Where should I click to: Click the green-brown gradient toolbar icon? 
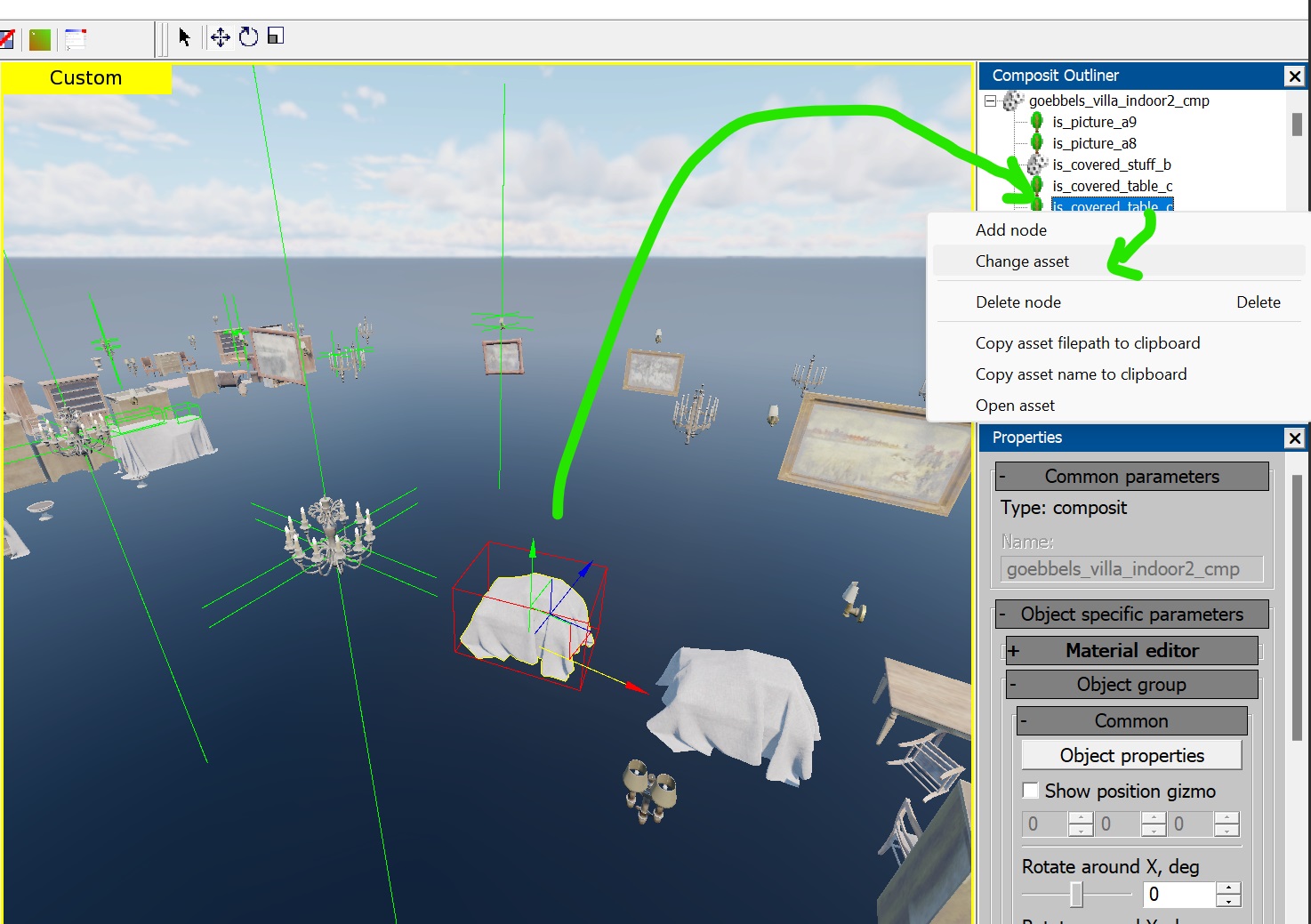(40, 39)
